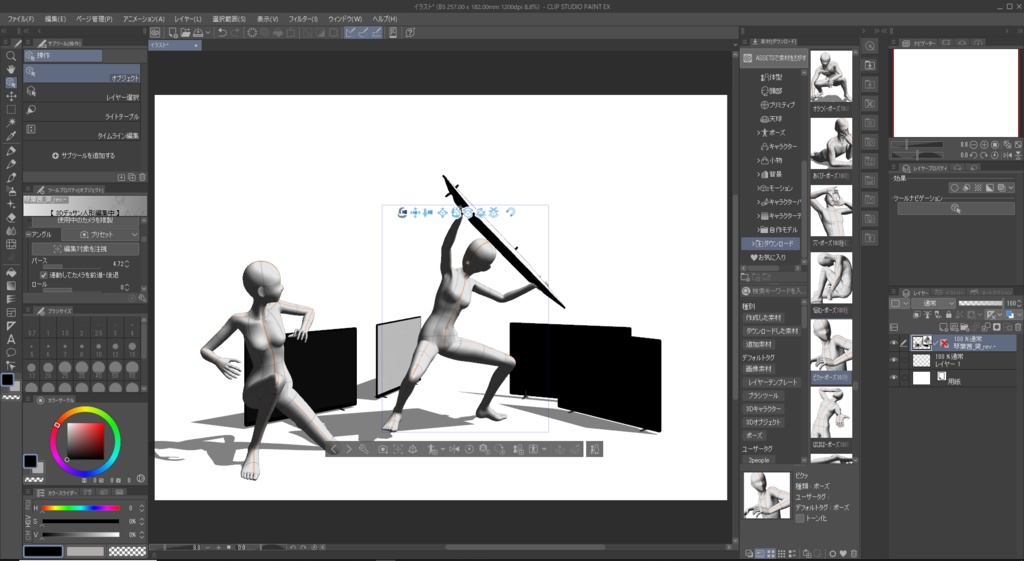Open CLIP STUDIO launcher icon in command bar
This screenshot has width=1024, height=561.
click(x=155, y=32)
